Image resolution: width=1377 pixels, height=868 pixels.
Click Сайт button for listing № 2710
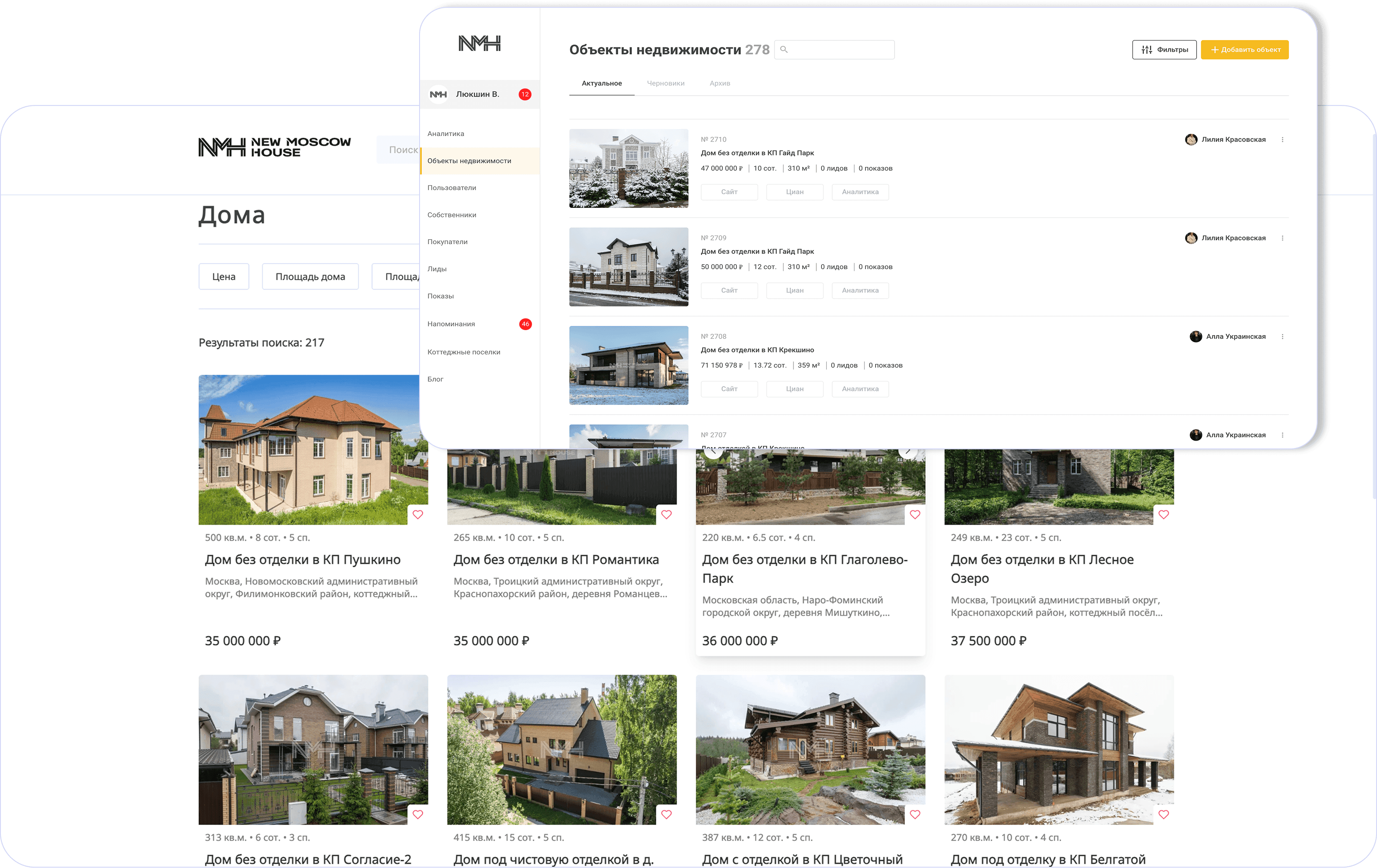point(729,192)
